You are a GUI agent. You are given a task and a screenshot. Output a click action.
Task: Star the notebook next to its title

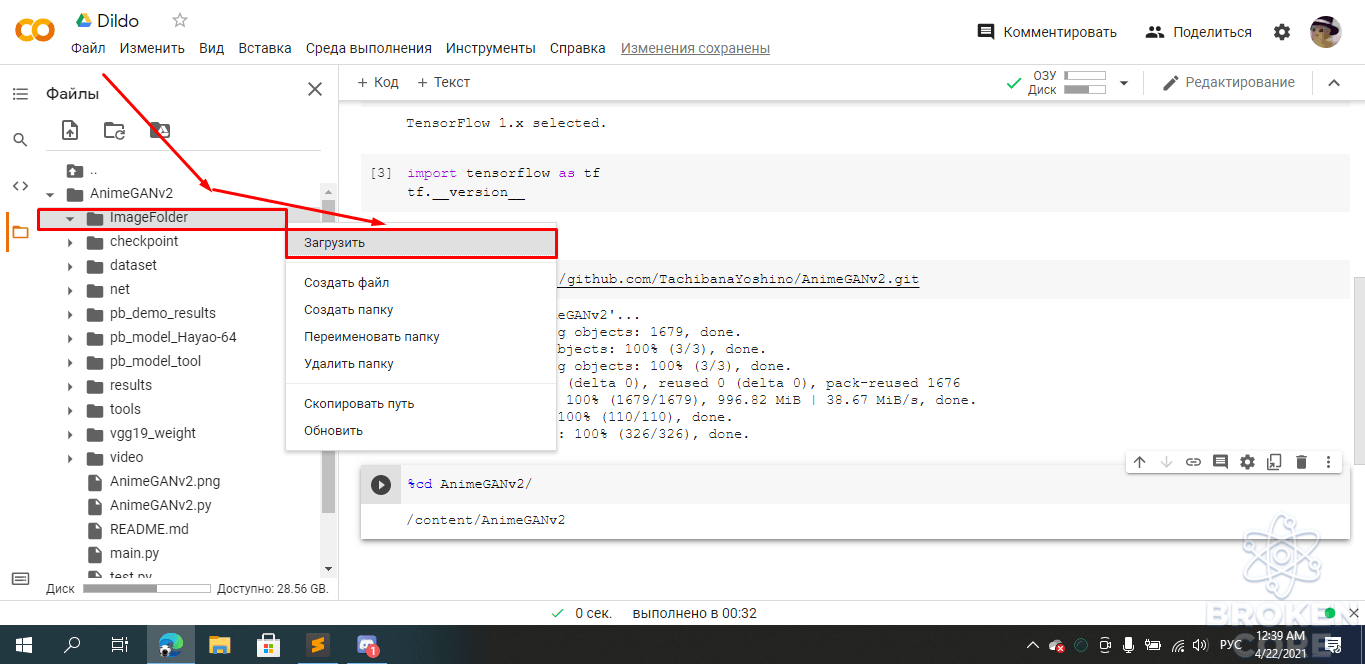tap(180, 20)
